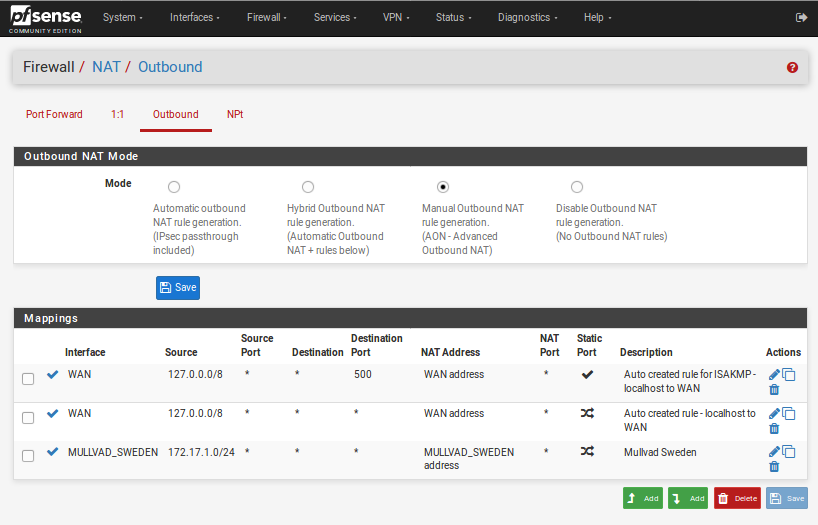Choose Automatic outbound NAT rule generation
Image resolution: width=818 pixels, height=525 pixels.
pyautogui.click(x=174, y=187)
